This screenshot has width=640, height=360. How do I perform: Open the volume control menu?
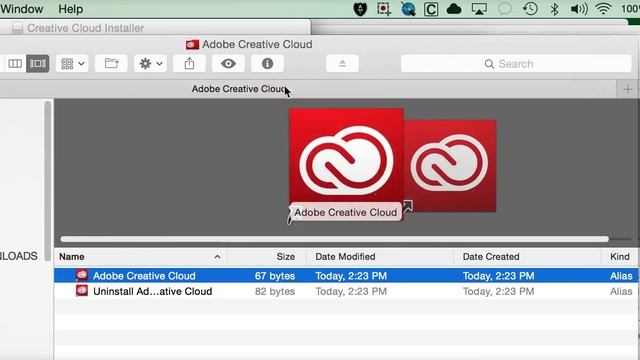(x=579, y=9)
